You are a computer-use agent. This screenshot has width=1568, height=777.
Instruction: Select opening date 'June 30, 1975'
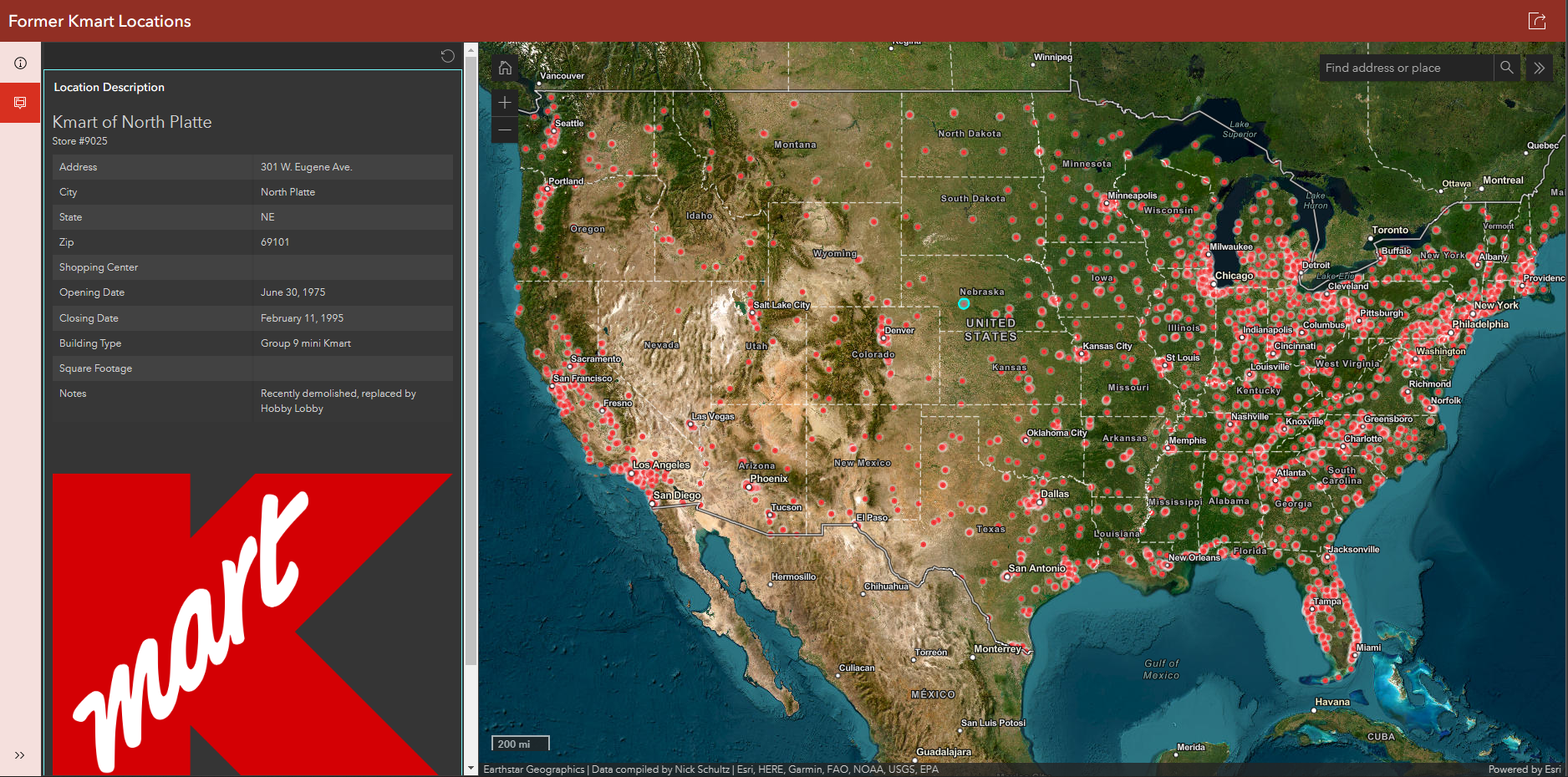click(293, 292)
